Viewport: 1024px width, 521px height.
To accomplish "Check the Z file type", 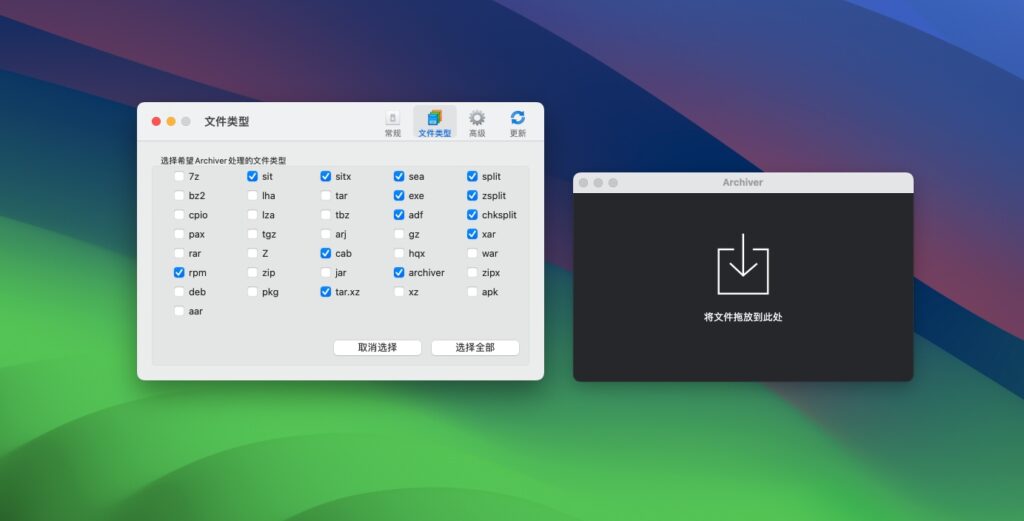I will pyautogui.click(x=252, y=253).
